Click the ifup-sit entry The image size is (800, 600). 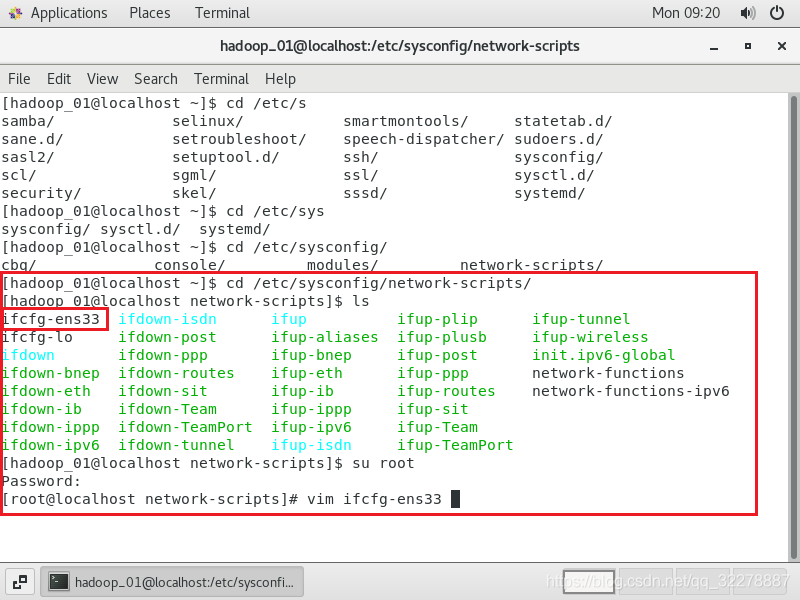coord(433,409)
